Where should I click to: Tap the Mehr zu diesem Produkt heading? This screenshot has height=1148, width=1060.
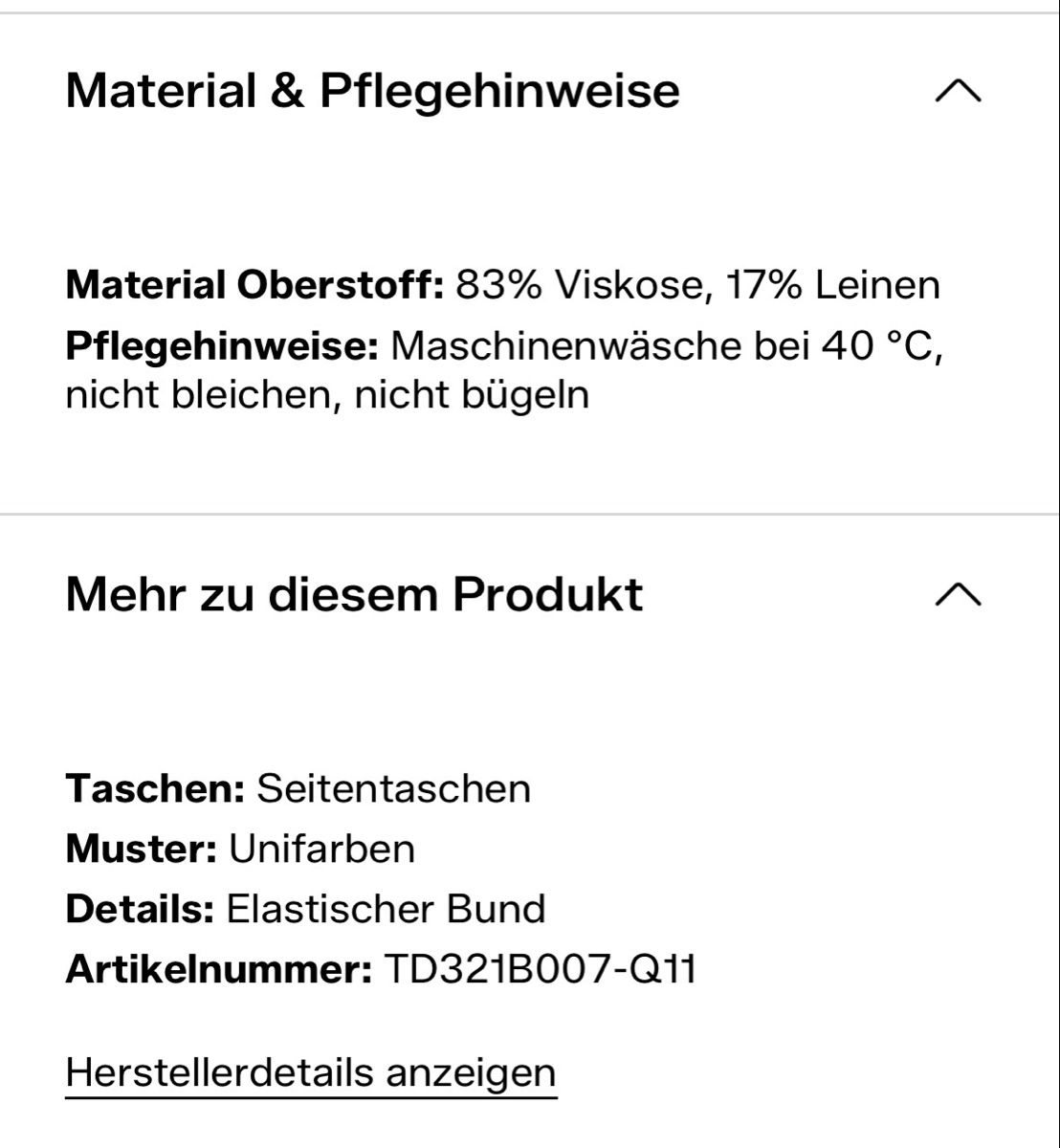[x=354, y=594]
